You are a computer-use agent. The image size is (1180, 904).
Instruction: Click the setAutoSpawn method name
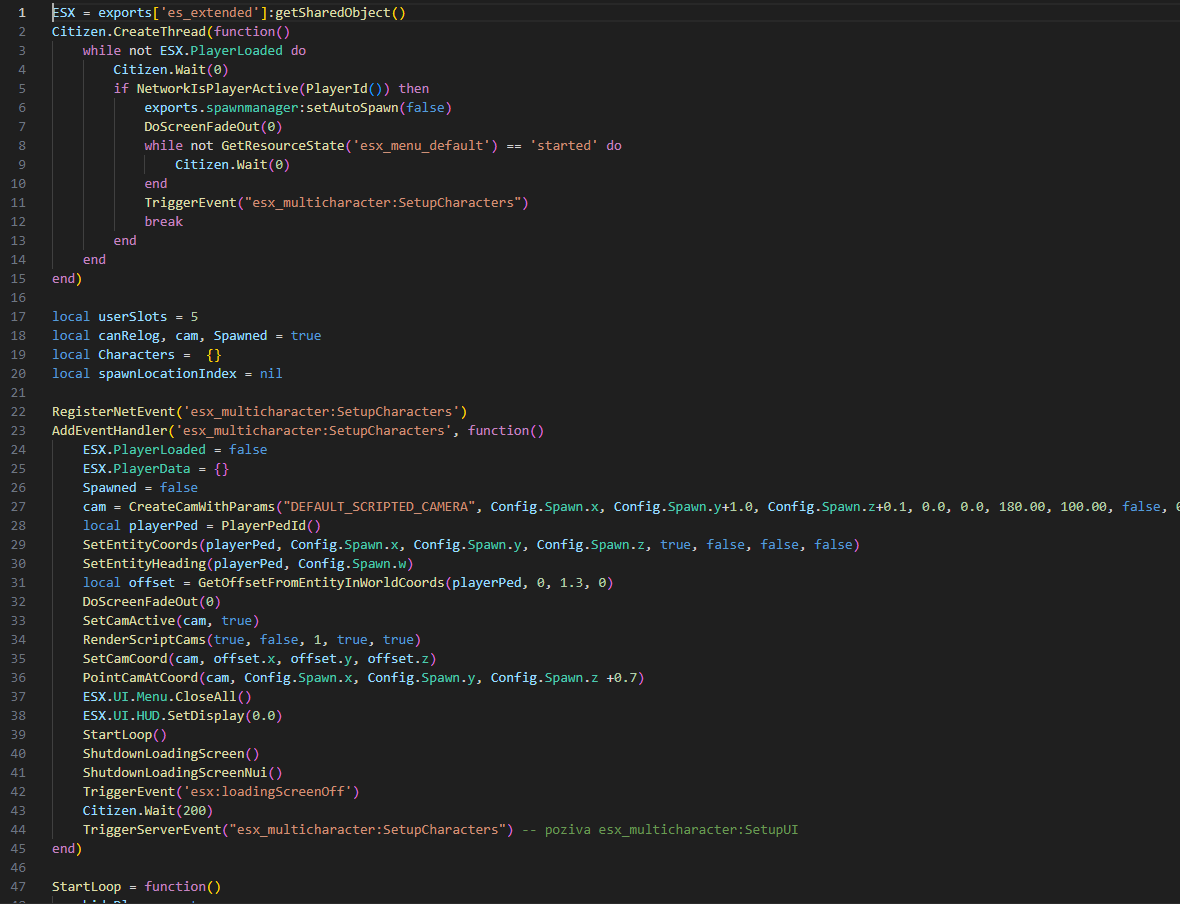[351, 108]
